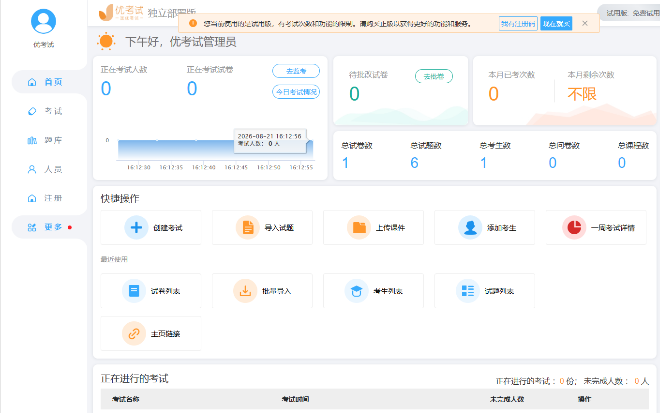The image size is (660, 413).
Task: Open the 人员 sidebar menu item
Action: pyautogui.click(x=49, y=169)
